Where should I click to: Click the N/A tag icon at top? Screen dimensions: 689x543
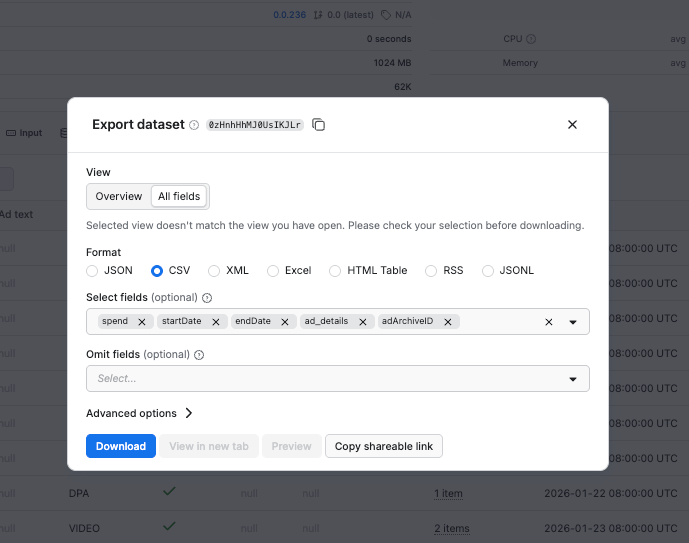386,15
